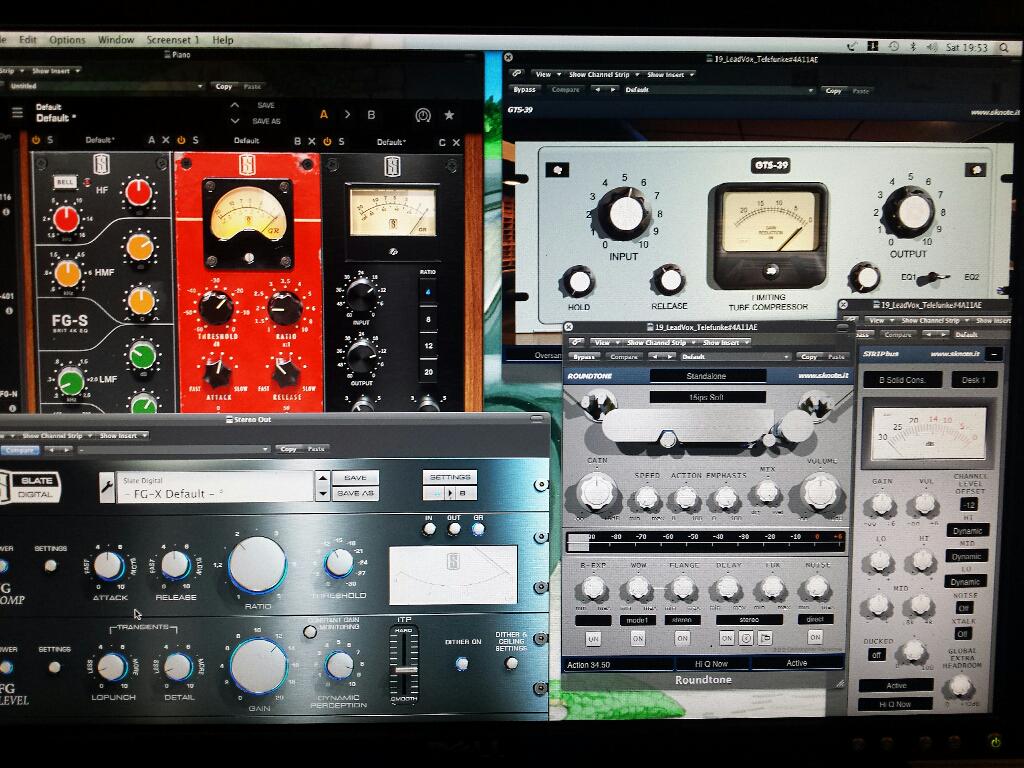Select next rack preset with down chevron
1024x768 pixels.
pos(235,121)
